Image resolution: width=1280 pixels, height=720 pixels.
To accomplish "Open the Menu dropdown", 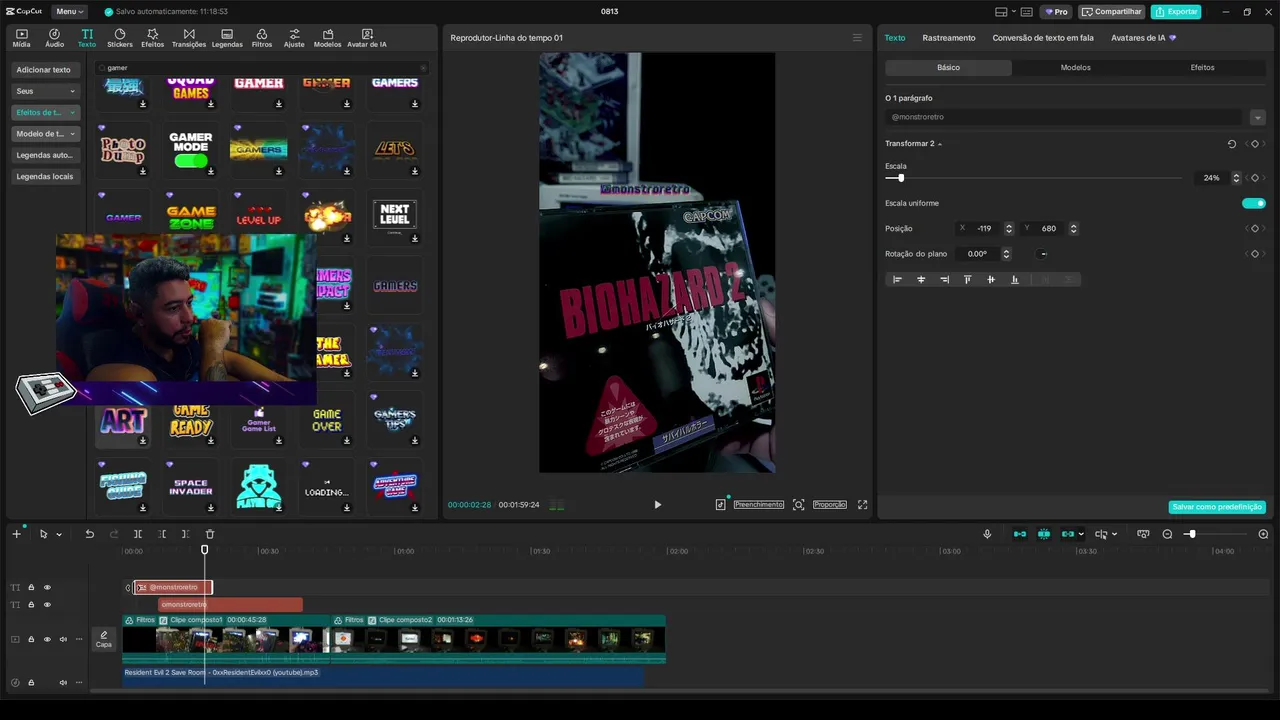I will 70,11.
